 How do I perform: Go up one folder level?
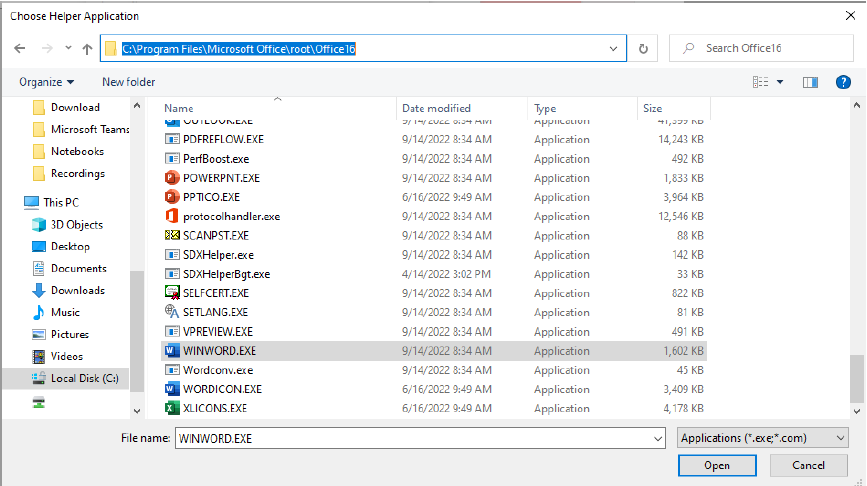[87, 49]
